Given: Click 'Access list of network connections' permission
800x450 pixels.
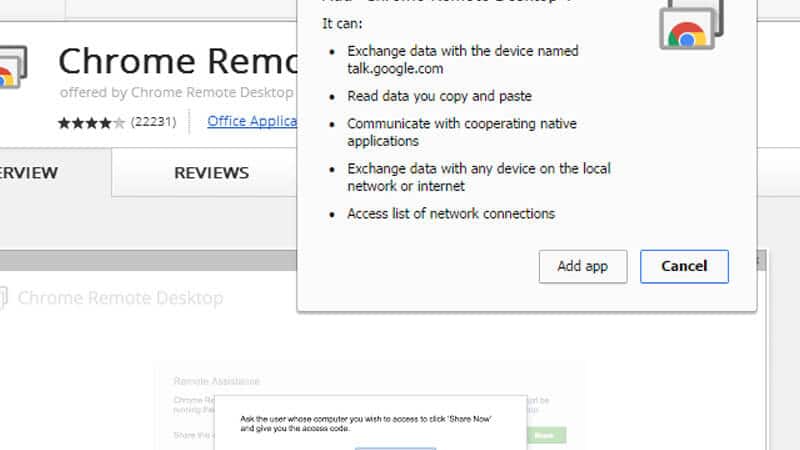Looking at the screenshot, I should pyautogui.click(x=451, y=213).
